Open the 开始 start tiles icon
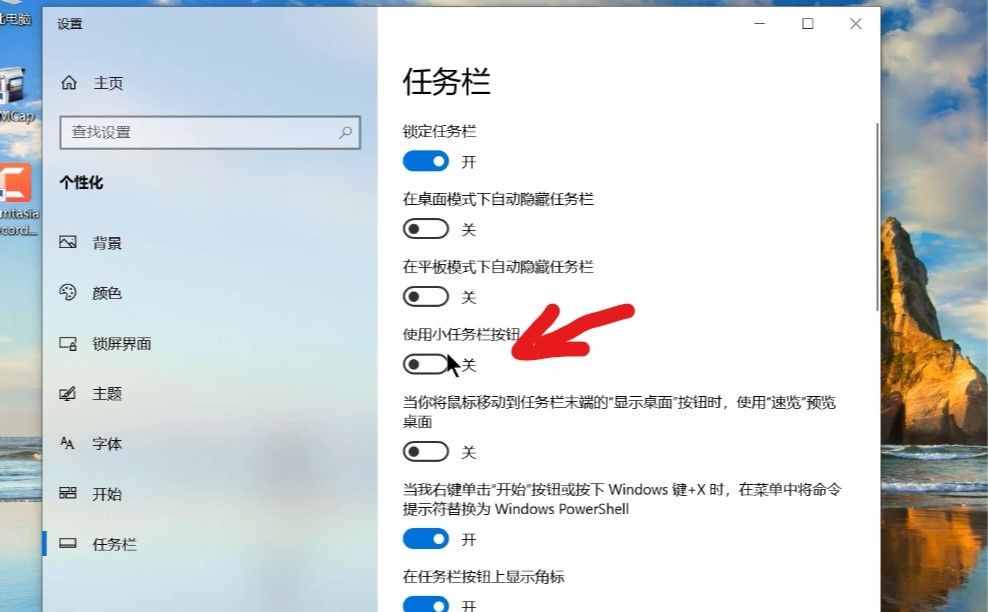 (x=68, y=493)
